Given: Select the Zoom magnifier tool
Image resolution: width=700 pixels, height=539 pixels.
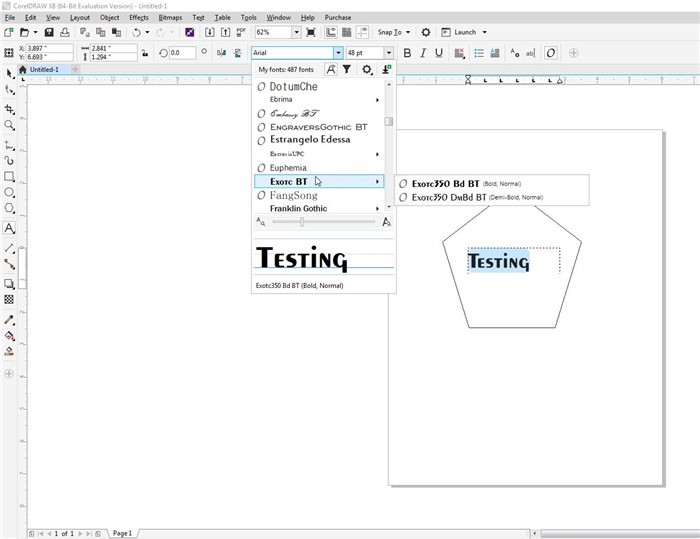Looking at the screenshot, I should 9,125.
